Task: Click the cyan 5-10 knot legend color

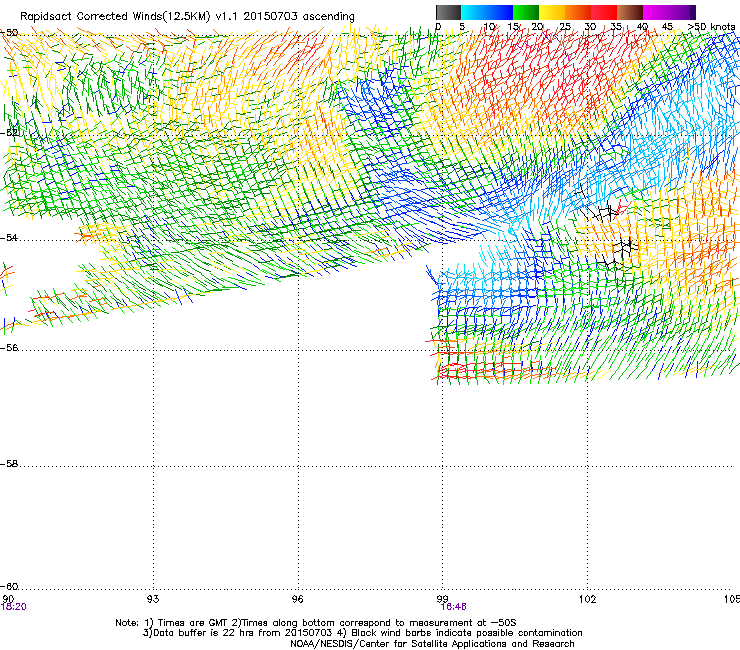Action: (x=474, y=12)
